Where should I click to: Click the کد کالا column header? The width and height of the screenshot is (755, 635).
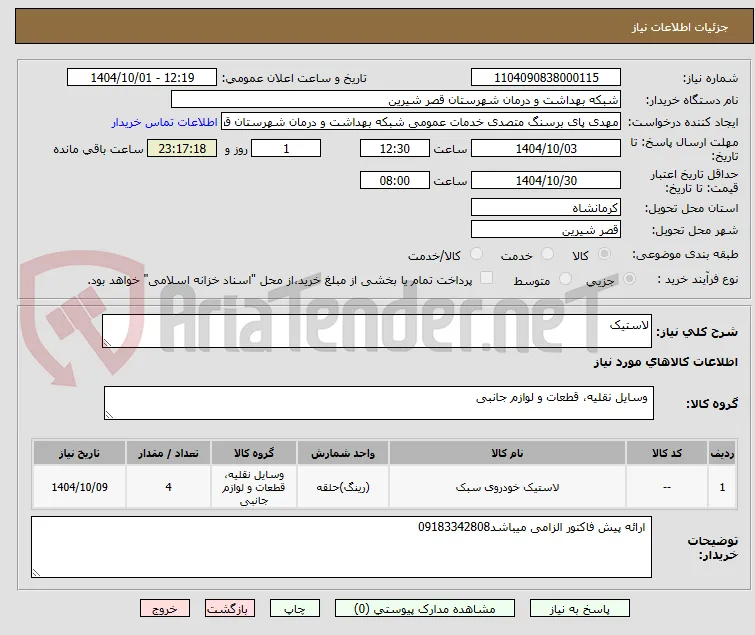click(x=667, y=453)
